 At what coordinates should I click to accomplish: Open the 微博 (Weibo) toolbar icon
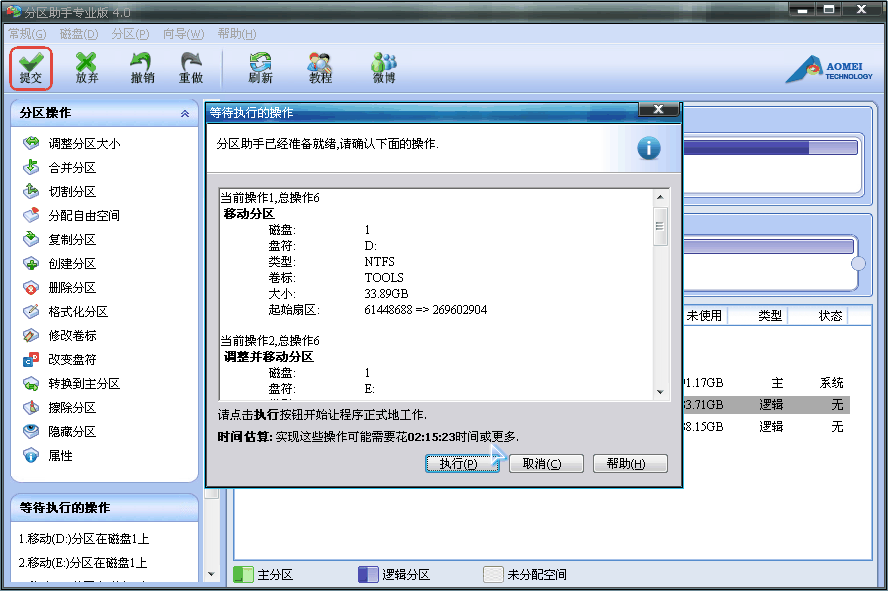(x=384, y=67)
